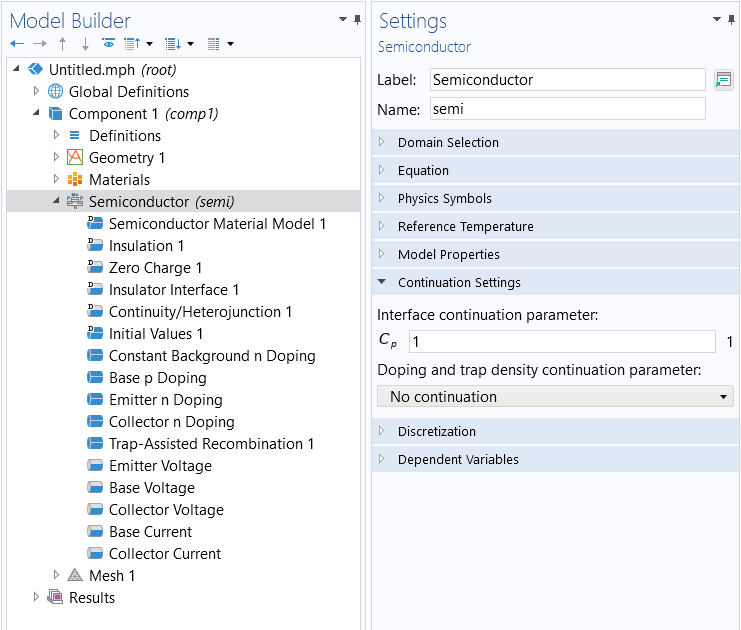Click the expand tree icon in toolbar
The width and height of the screenshot is (741, 630).
(x=172, y=44)
